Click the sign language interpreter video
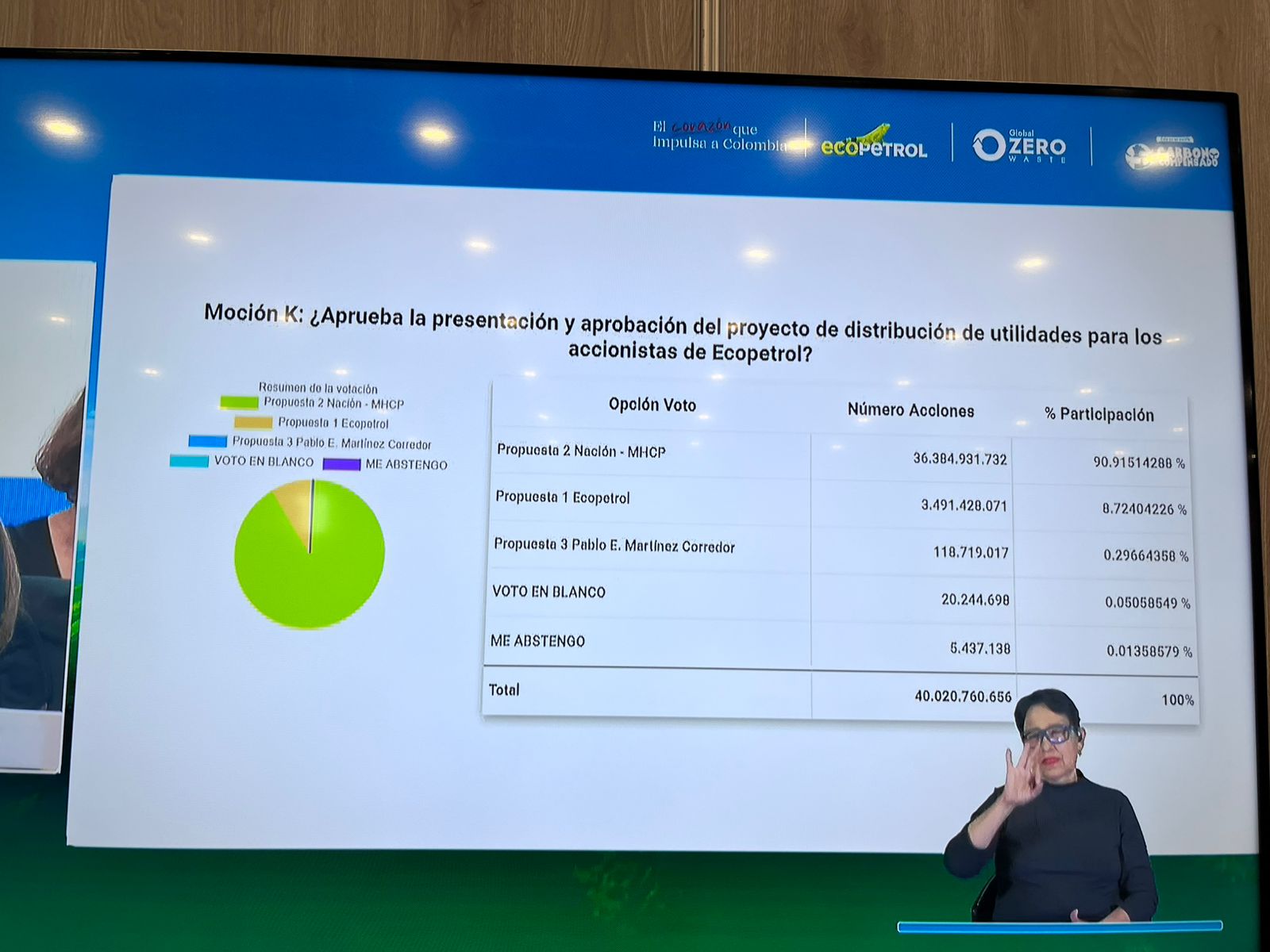The height and width of the screenshot is (952, 1270). click(1052, 805)
